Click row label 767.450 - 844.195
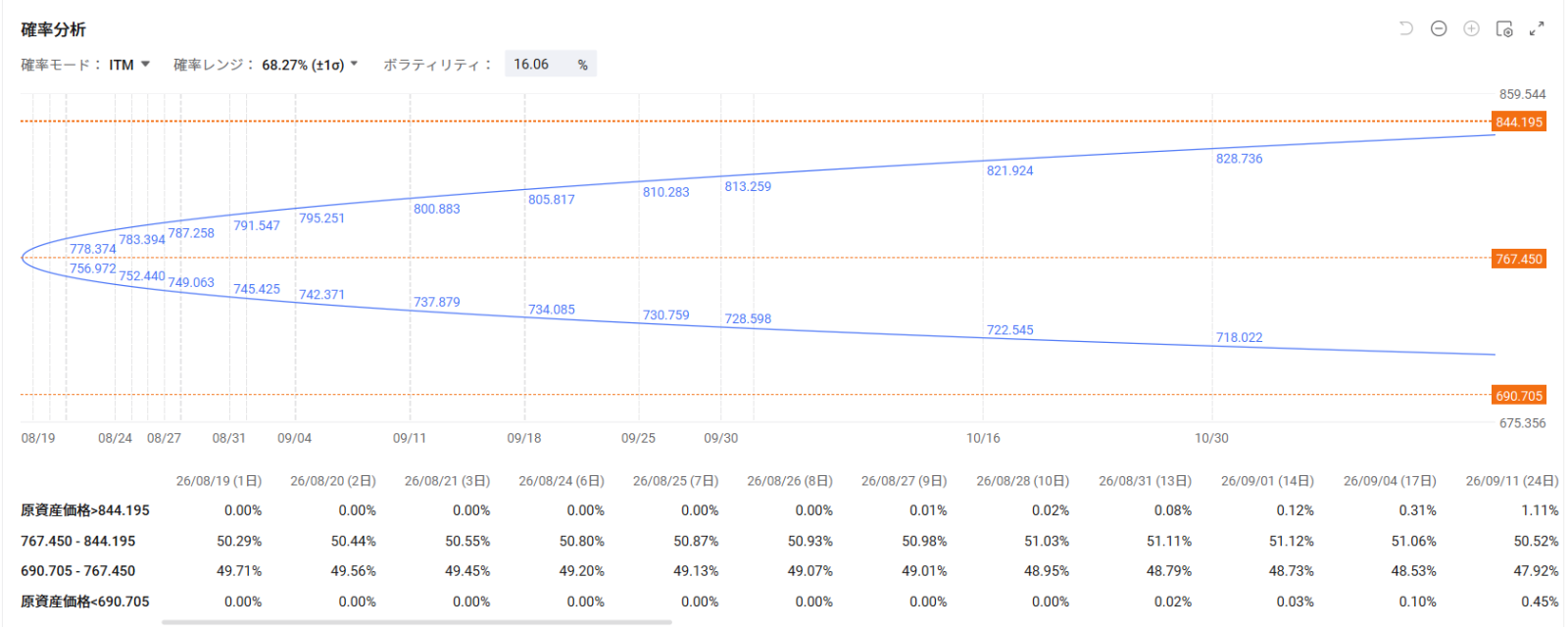The width and height of the screenshot is (1568, 627). tap(78, 541)
